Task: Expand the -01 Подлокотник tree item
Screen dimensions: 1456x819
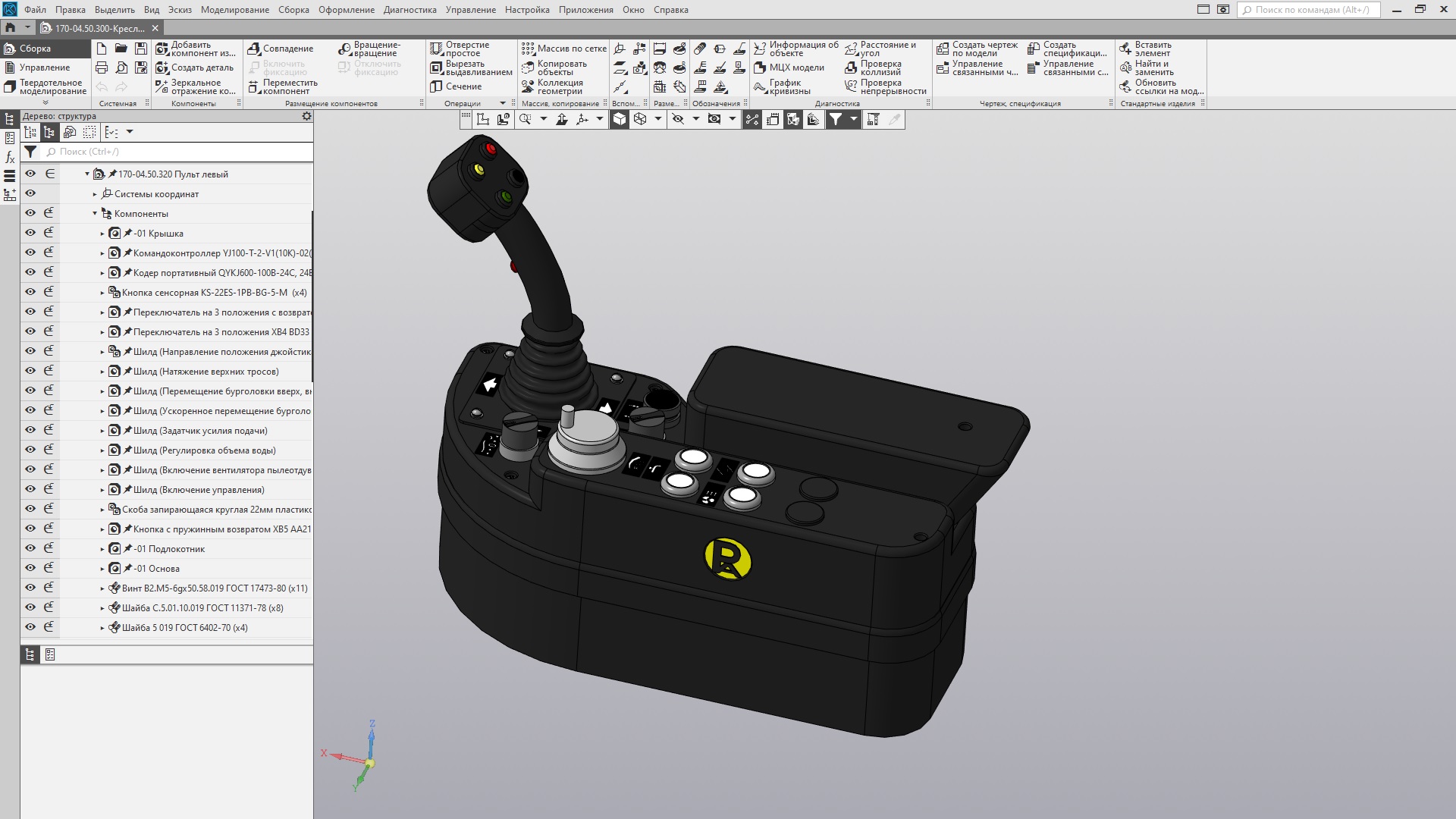Action: [102, 549]
